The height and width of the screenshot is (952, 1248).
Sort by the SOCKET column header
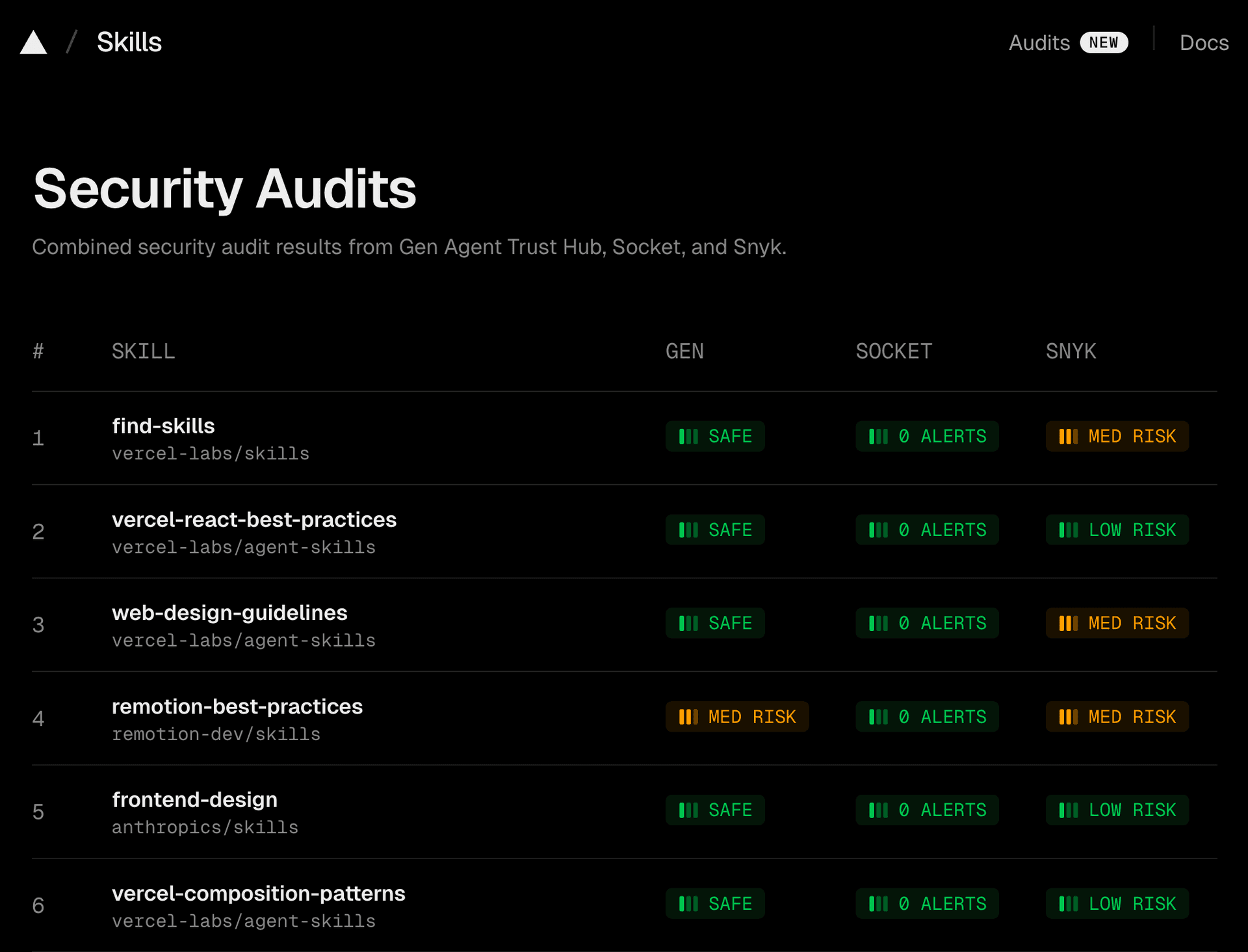pos(894,351)
